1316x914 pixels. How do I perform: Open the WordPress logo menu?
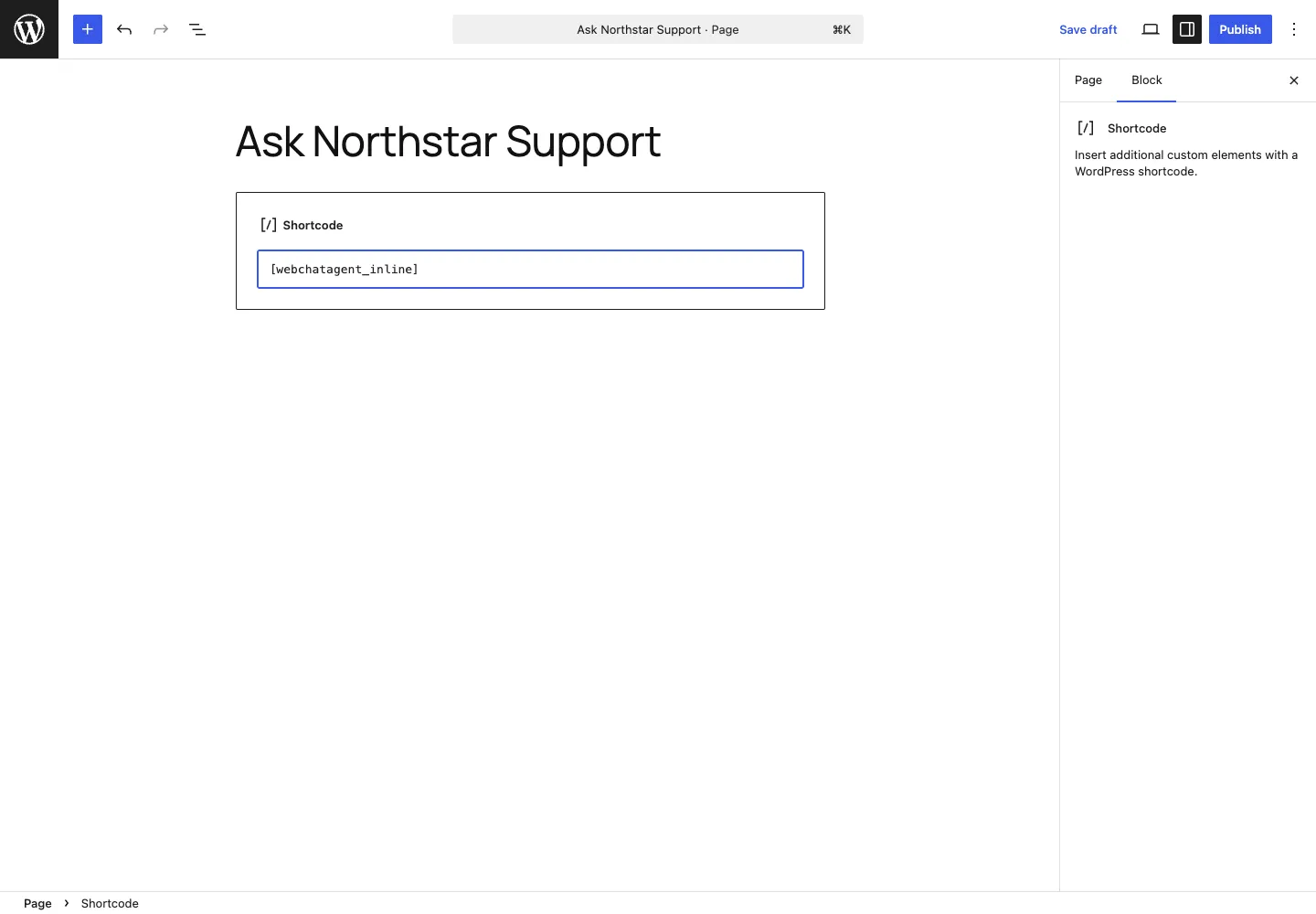(x=29, y=29)
